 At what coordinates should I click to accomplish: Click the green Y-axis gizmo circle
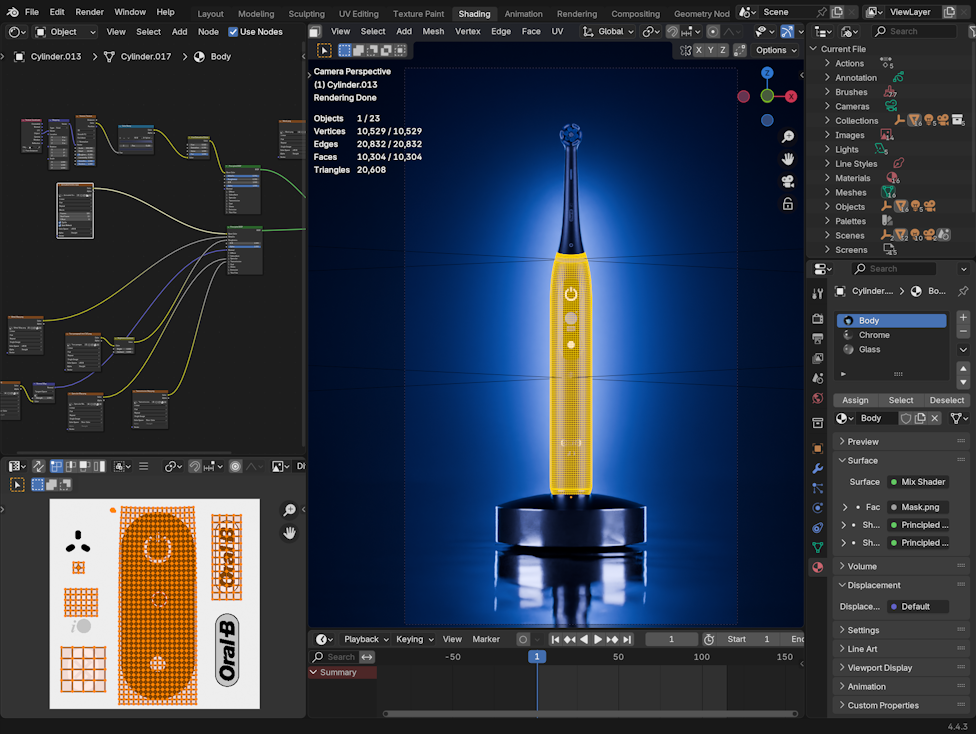(x=766, y=96)
